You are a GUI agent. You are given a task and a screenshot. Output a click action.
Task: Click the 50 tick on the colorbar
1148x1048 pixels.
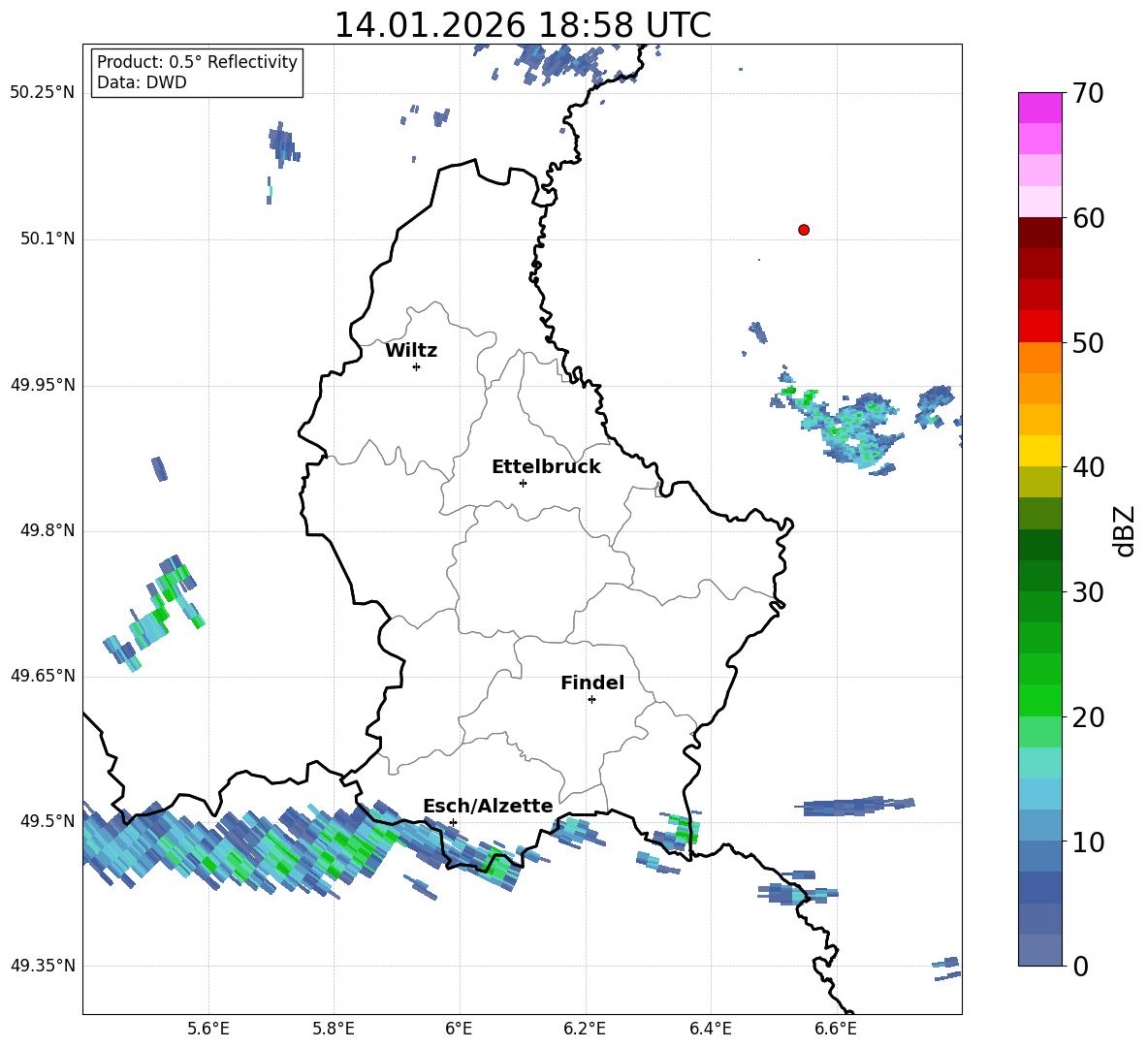(x=1088, y=343)
